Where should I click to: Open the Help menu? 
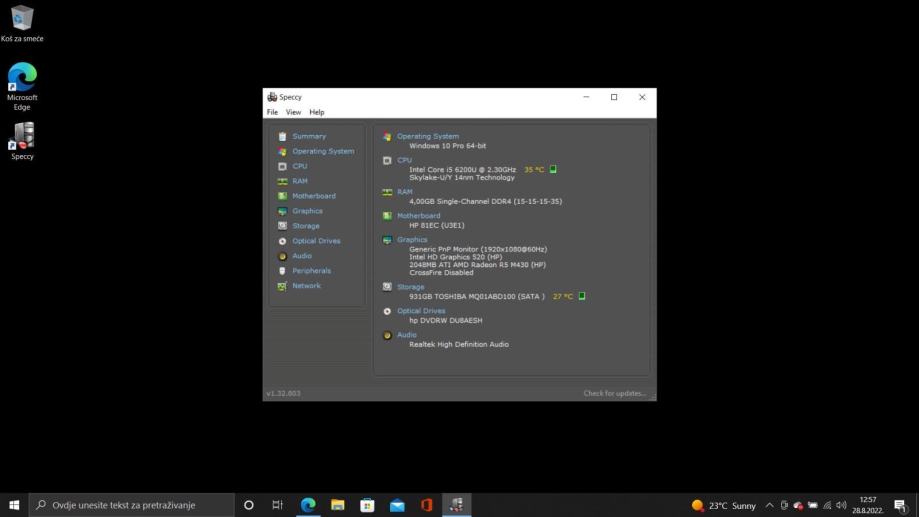316,112
